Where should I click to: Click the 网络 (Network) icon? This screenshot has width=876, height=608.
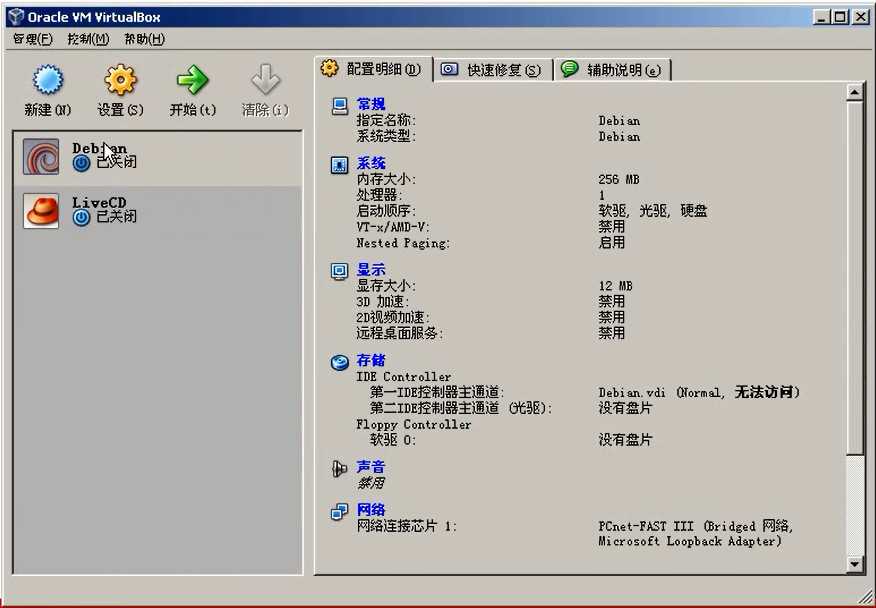(339, 511)
